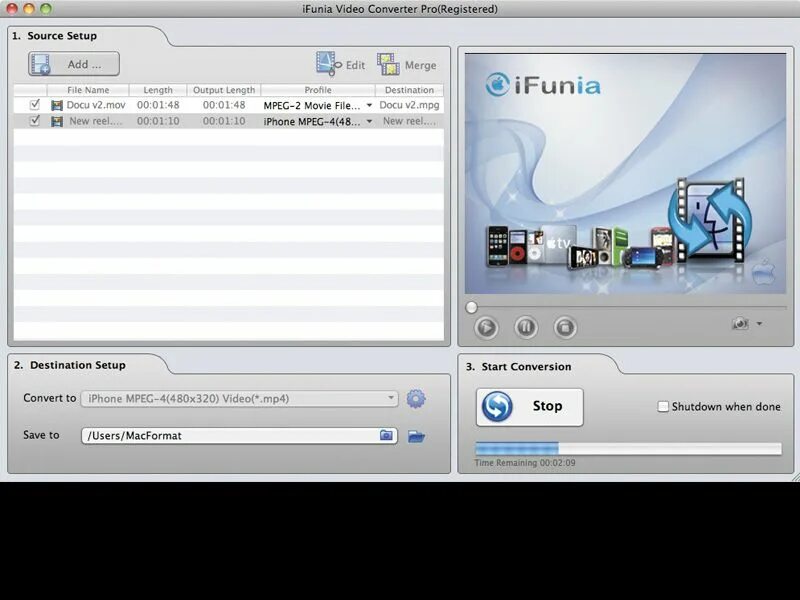Click the Add video button
The width and height of the screenshot is (800, 600).
pyautogui.click(x=74, y=64)
